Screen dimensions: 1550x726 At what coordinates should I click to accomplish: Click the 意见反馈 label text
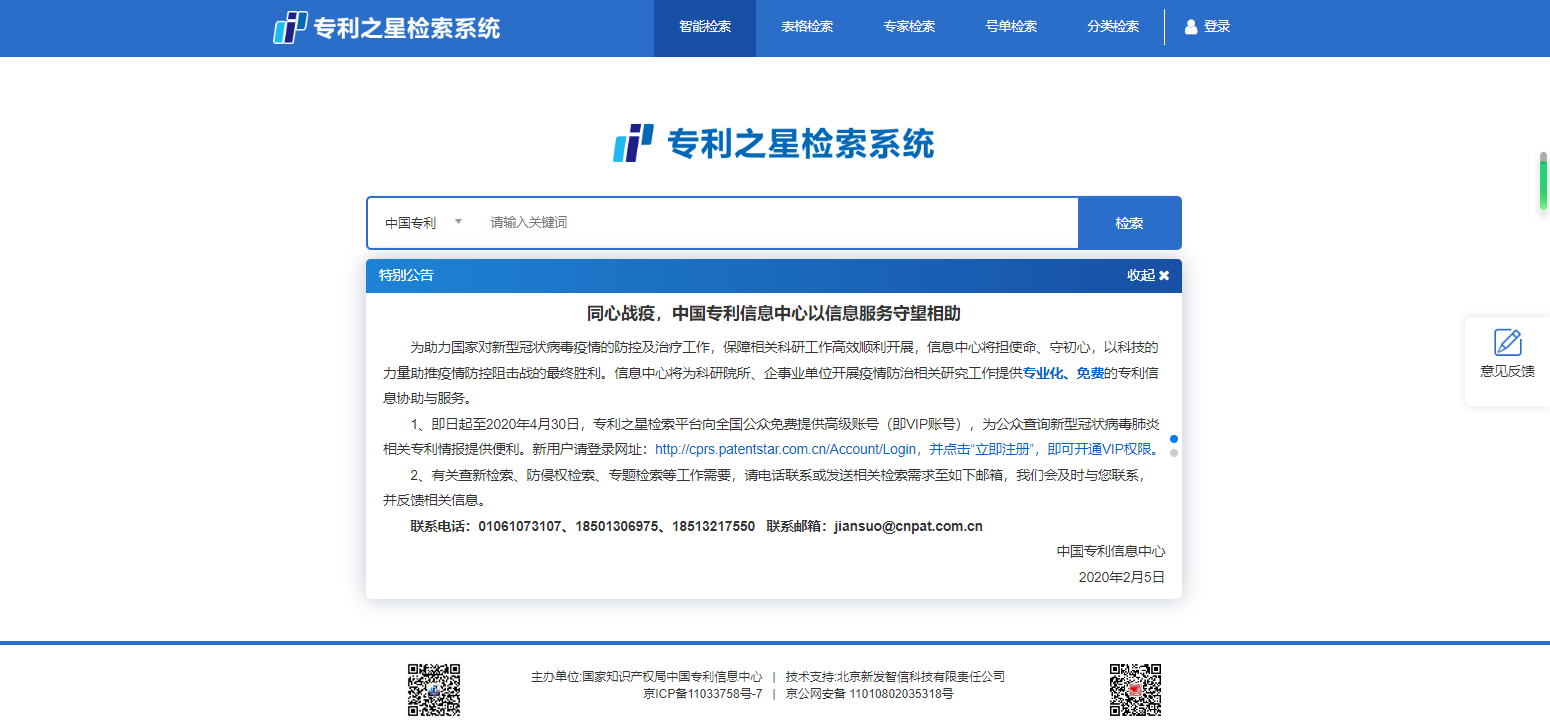(x=1507, y=371)
